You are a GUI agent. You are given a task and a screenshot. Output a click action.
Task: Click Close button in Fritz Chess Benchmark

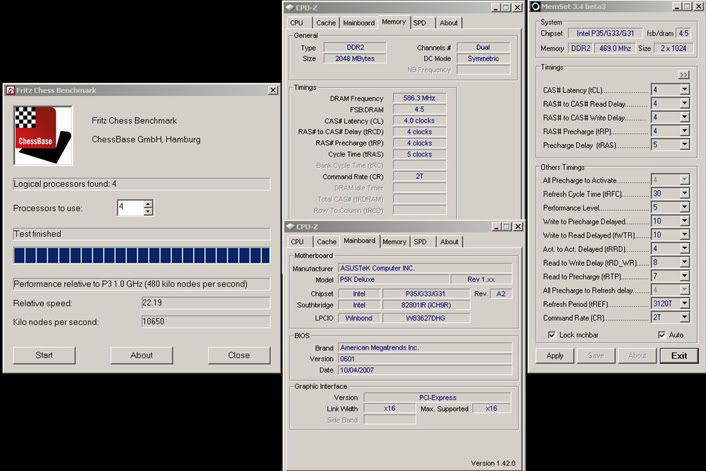pos(239,355)
